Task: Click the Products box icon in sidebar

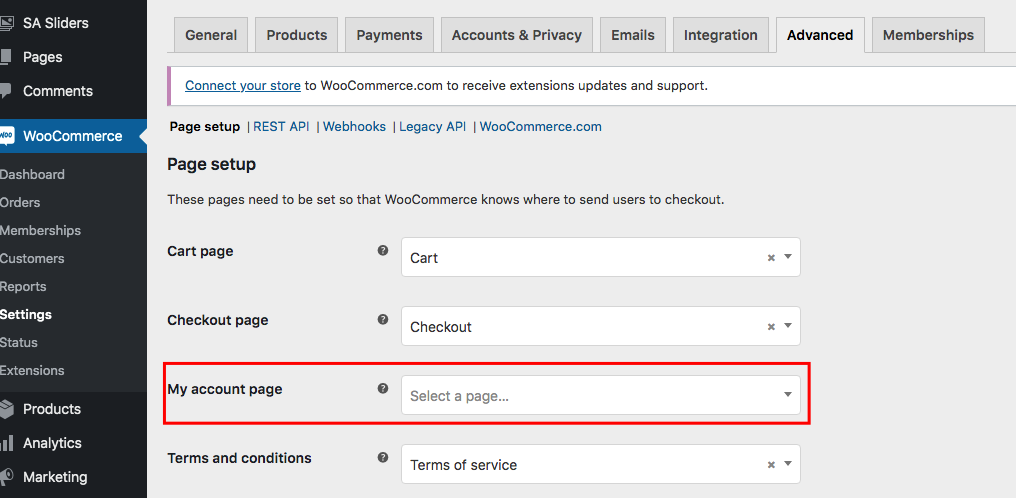Action: coord(6,409)
